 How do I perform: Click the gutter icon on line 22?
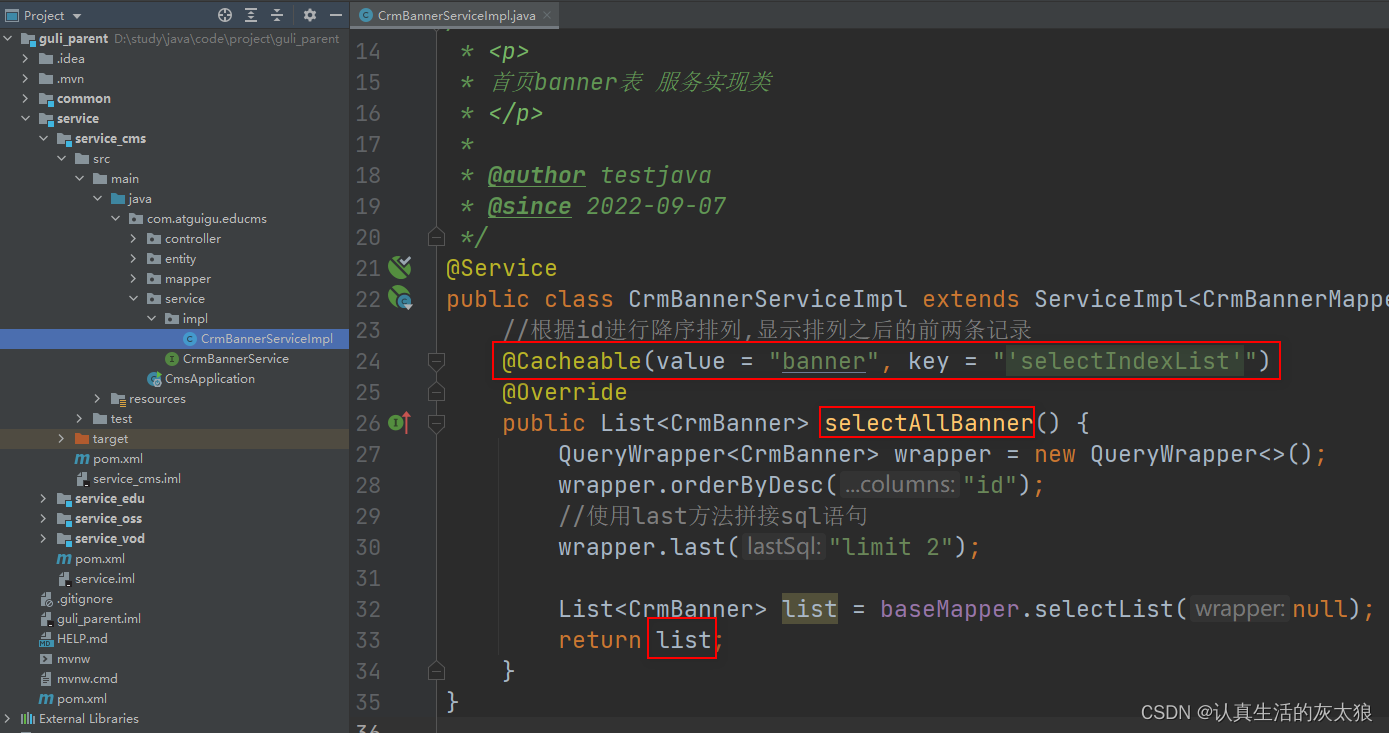pyautogui.click(x=400, y=298)
